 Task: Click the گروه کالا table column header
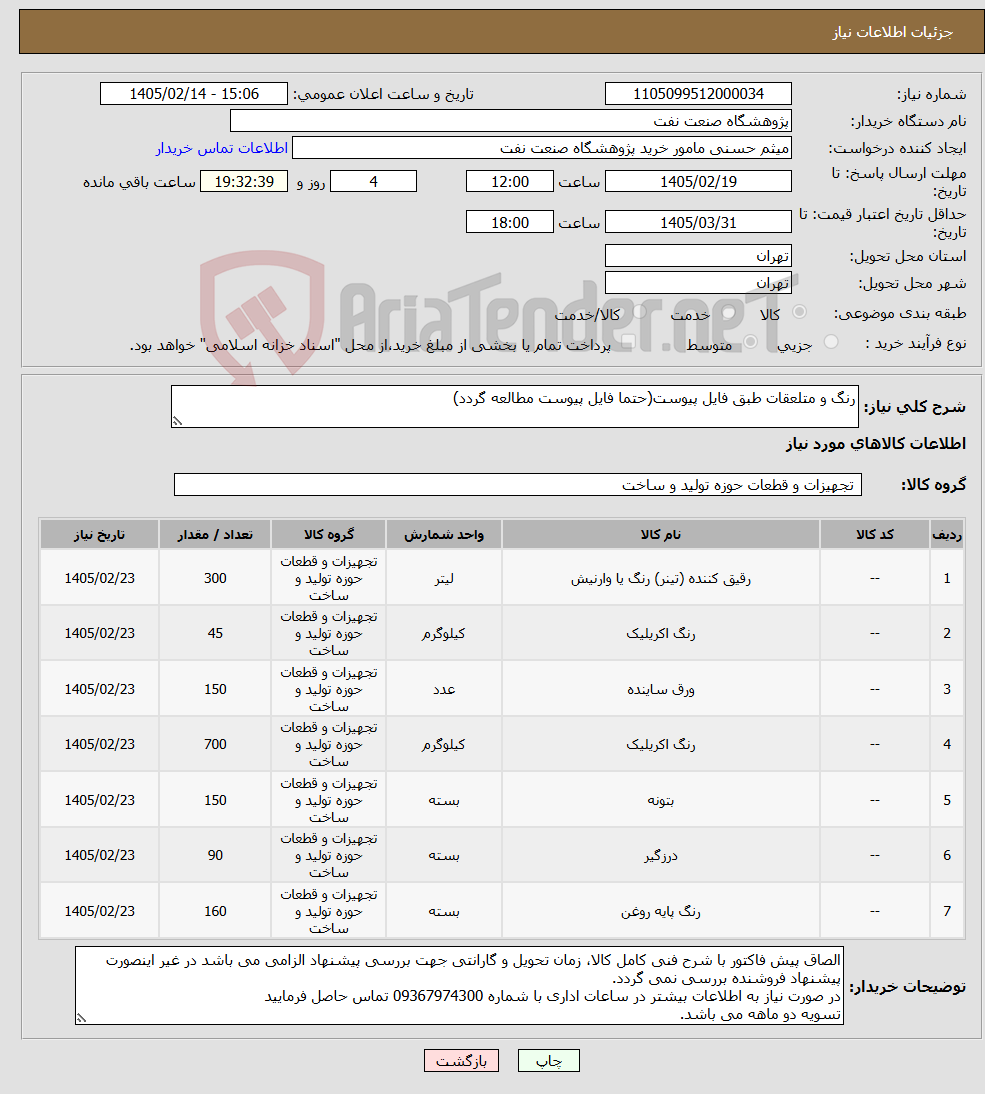click(329, 534)
